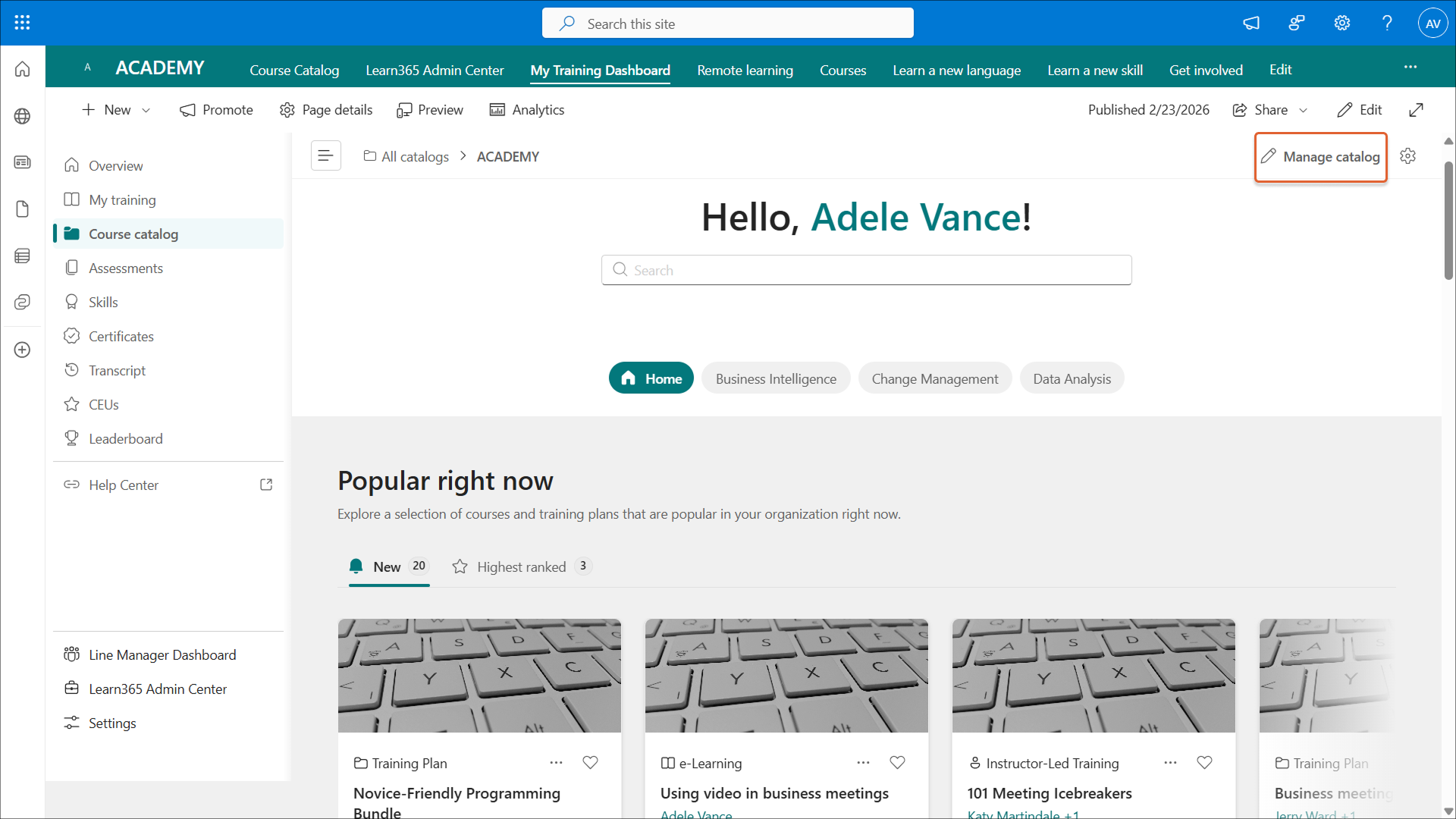1456x819 pixels.
Task: Favorite the 101 Meeting Icebreakers heart
Action: coord(1204,763)
